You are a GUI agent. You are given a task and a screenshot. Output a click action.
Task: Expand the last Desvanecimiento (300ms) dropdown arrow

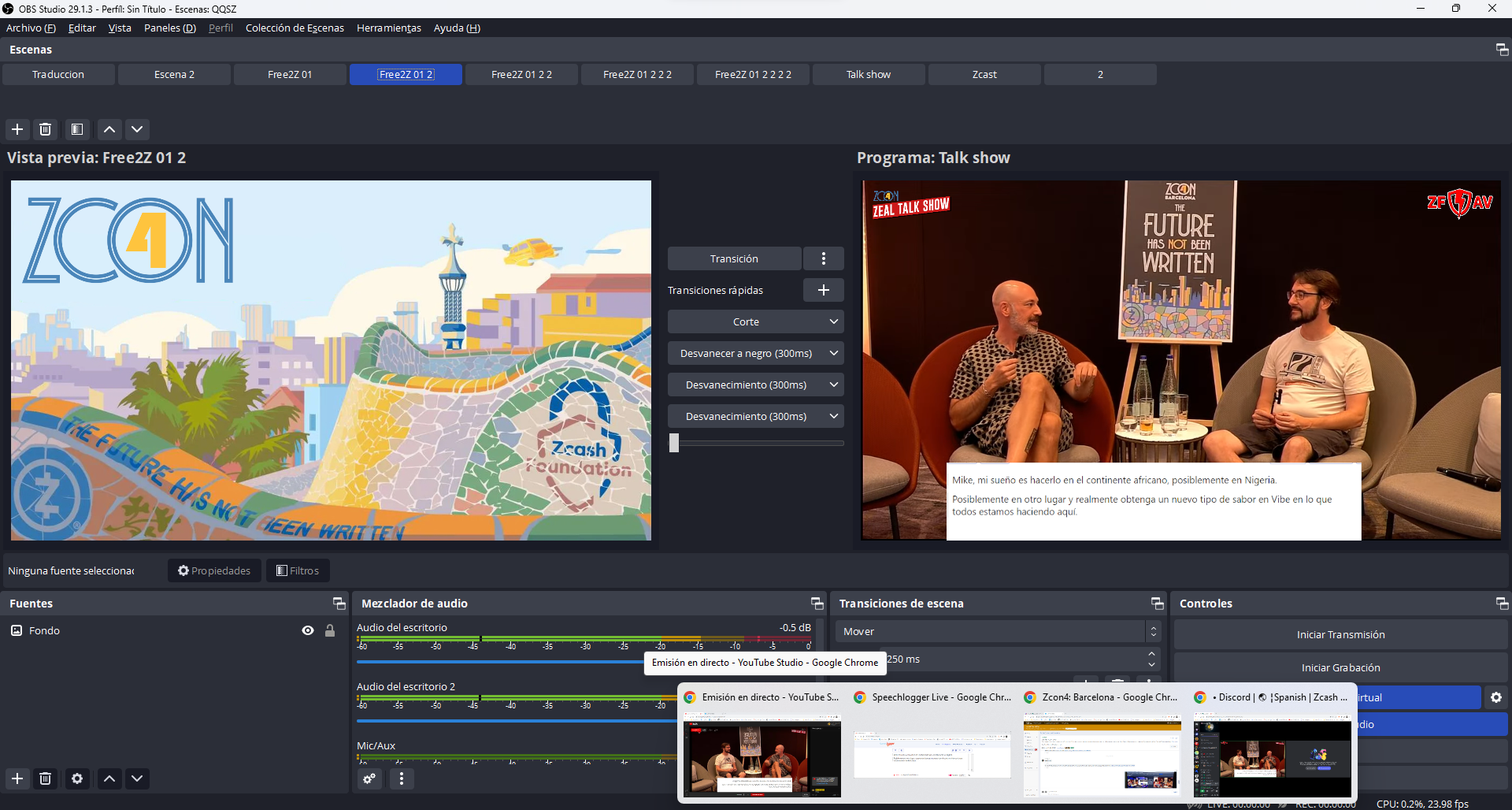834,416
